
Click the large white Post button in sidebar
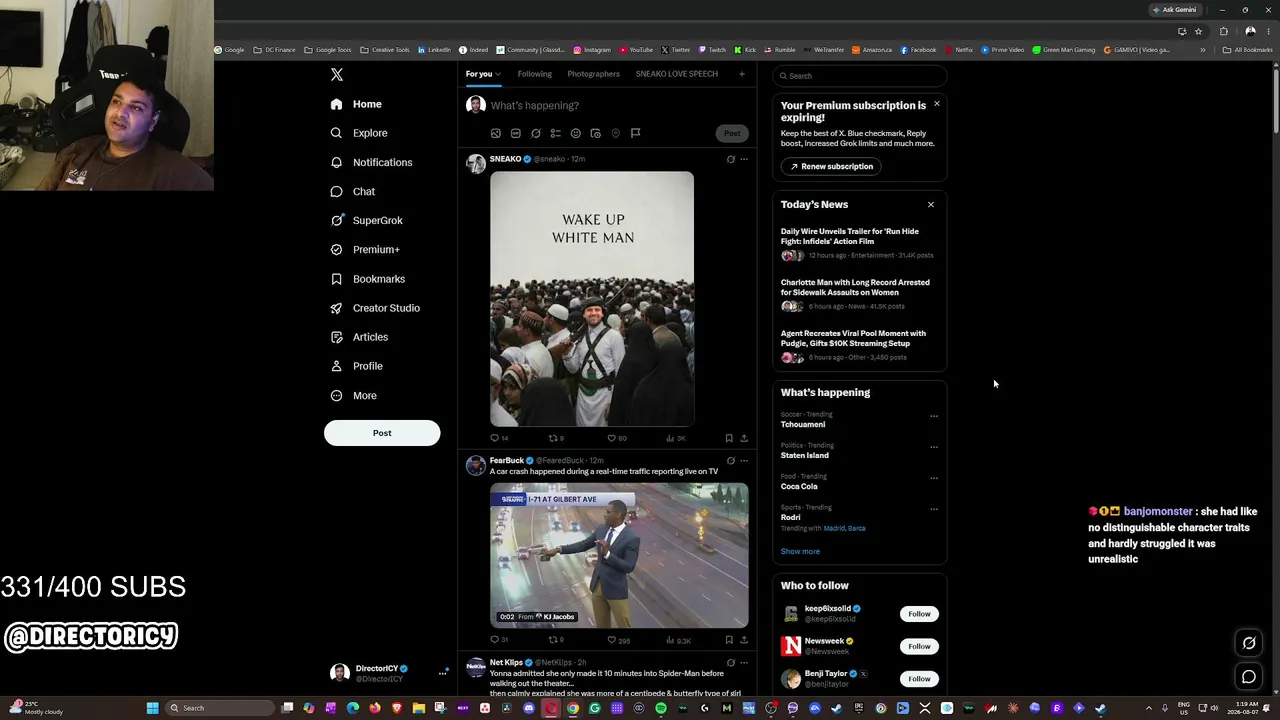click(382, 433)
